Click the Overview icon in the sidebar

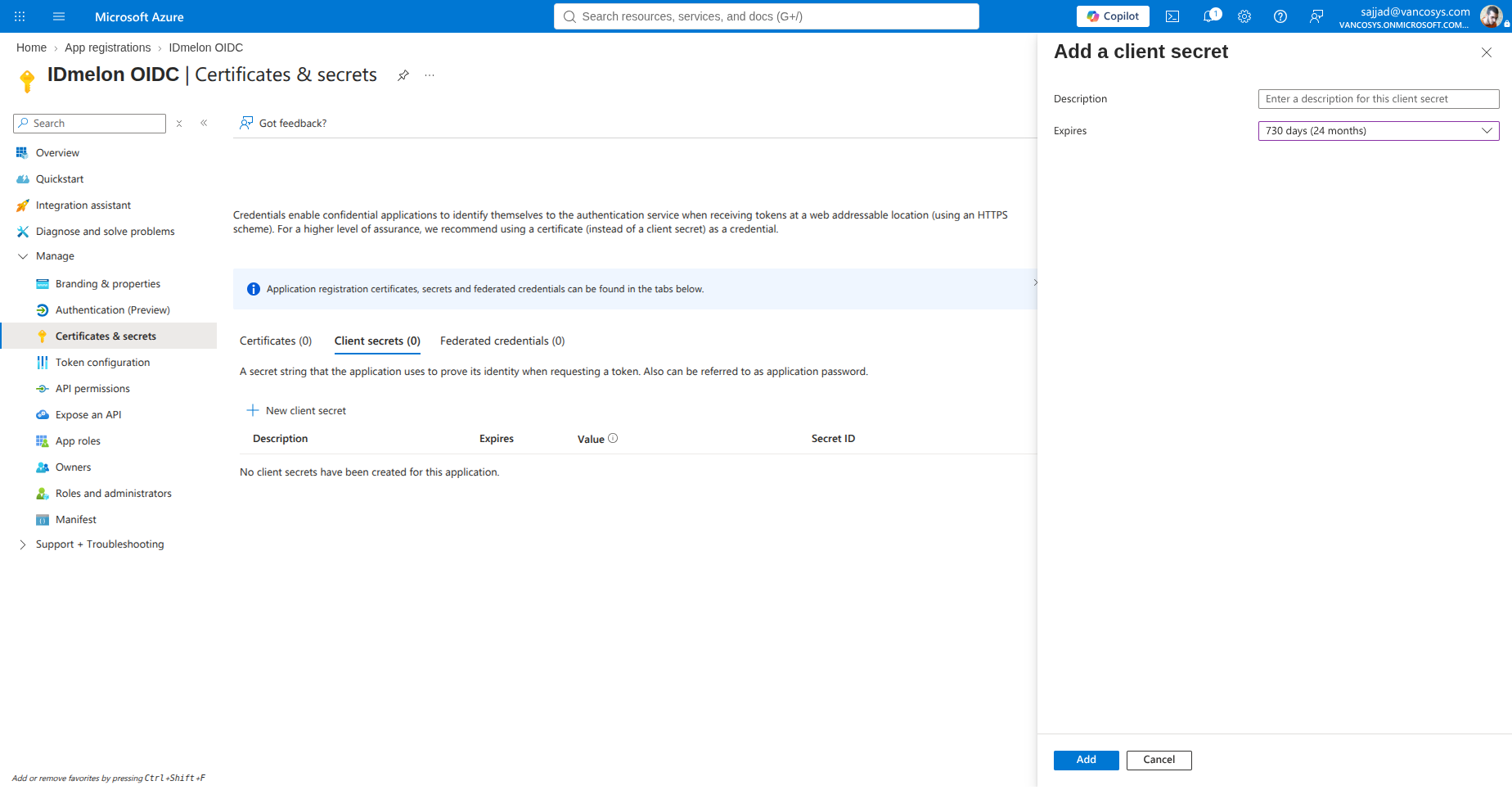pos(22,153)
